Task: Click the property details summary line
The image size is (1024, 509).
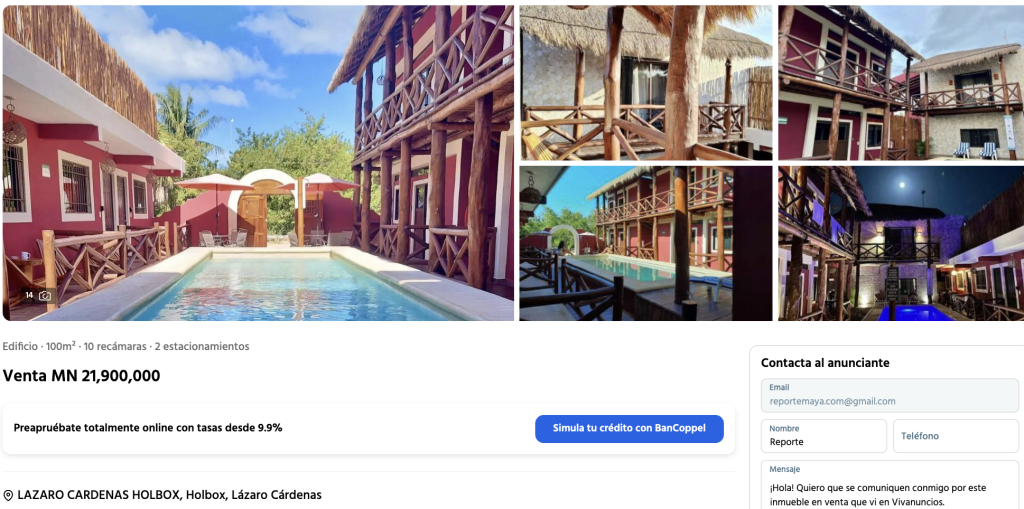Action: pos(126,346)
